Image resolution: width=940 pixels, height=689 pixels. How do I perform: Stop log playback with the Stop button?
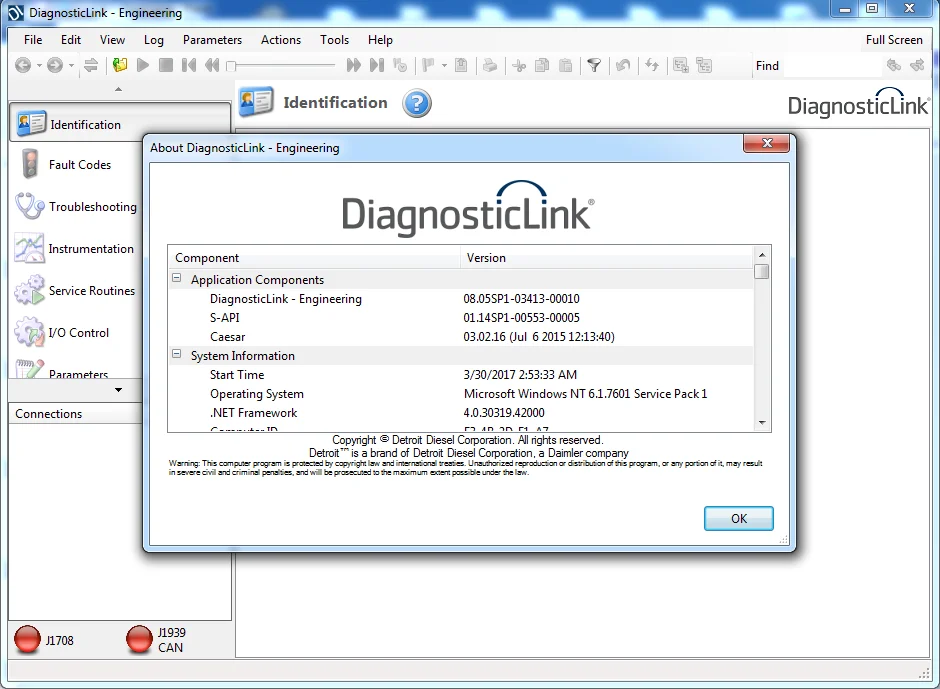[x=166, y=65]
